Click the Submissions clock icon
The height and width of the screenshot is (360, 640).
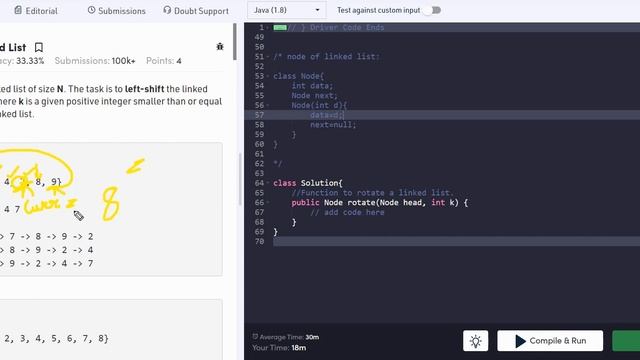coord(91,10)
